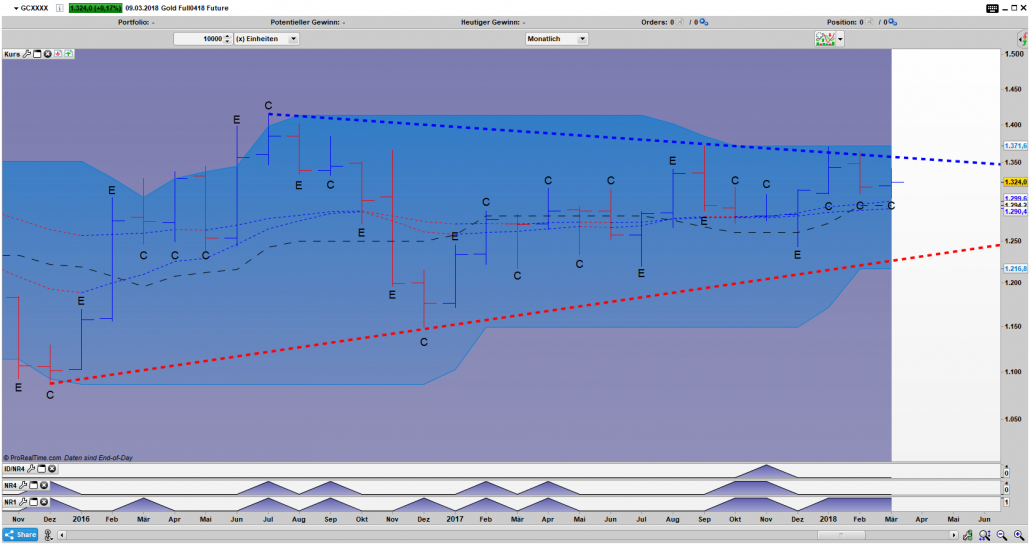Click the 1.500 price axis label
The height and width of the screenshot is (545, 1030).
pos(1015,54)
